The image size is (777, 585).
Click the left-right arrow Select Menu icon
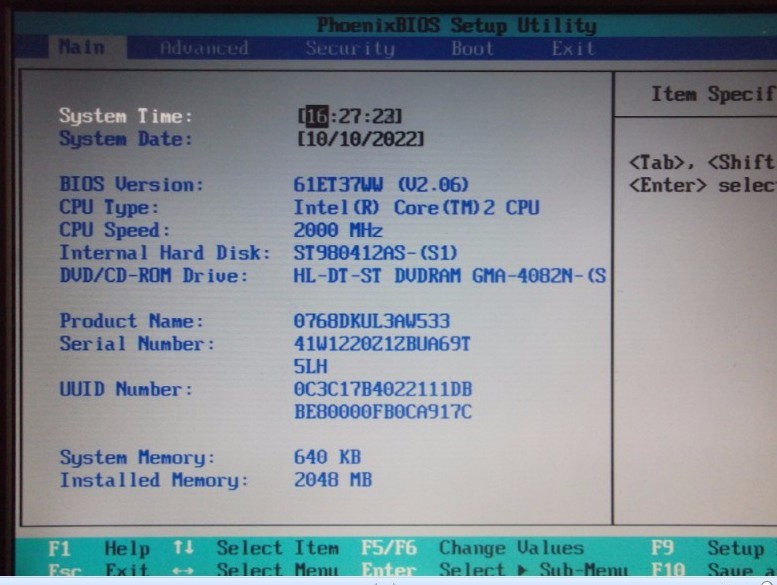coord(182,571)
